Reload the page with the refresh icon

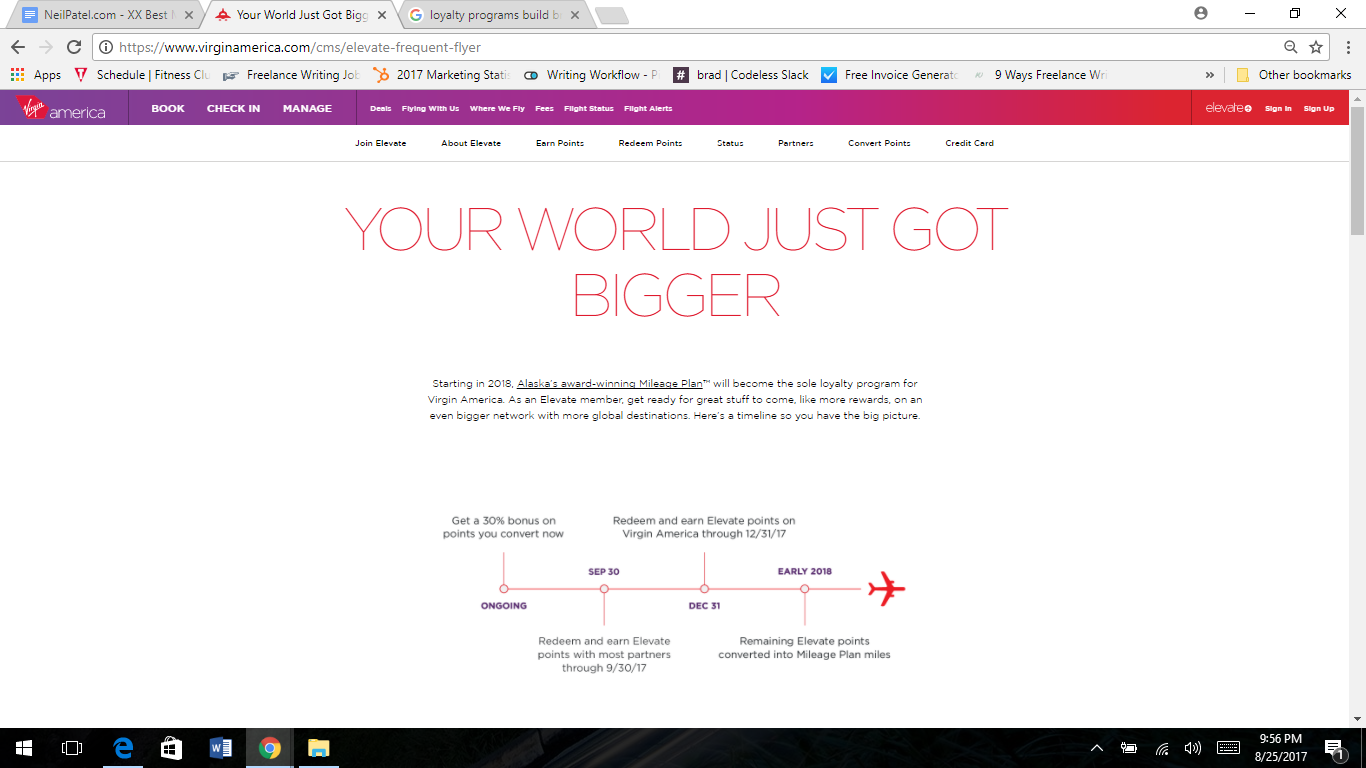coord(74,47)
